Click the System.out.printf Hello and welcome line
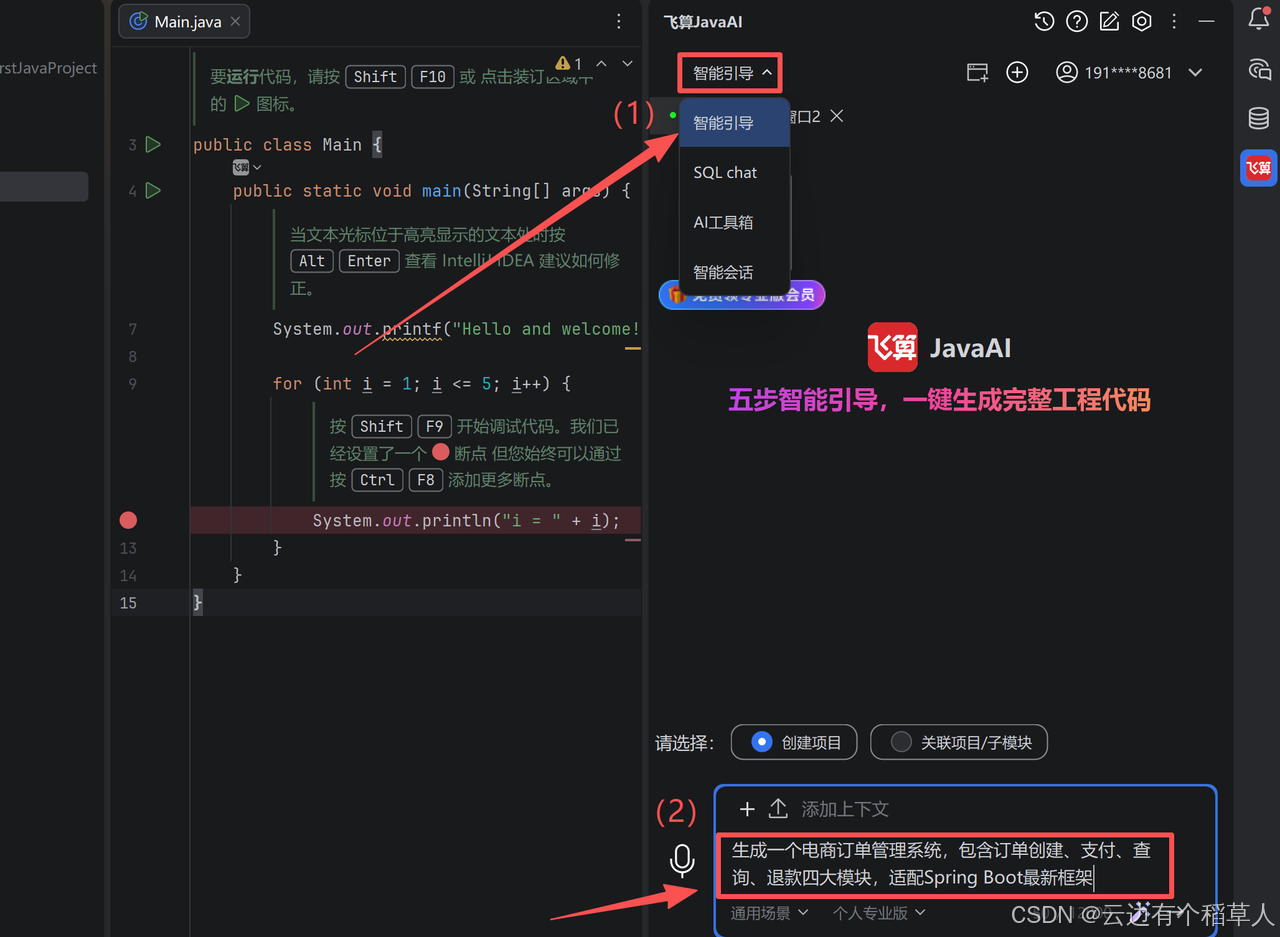 tap(456, 329)
